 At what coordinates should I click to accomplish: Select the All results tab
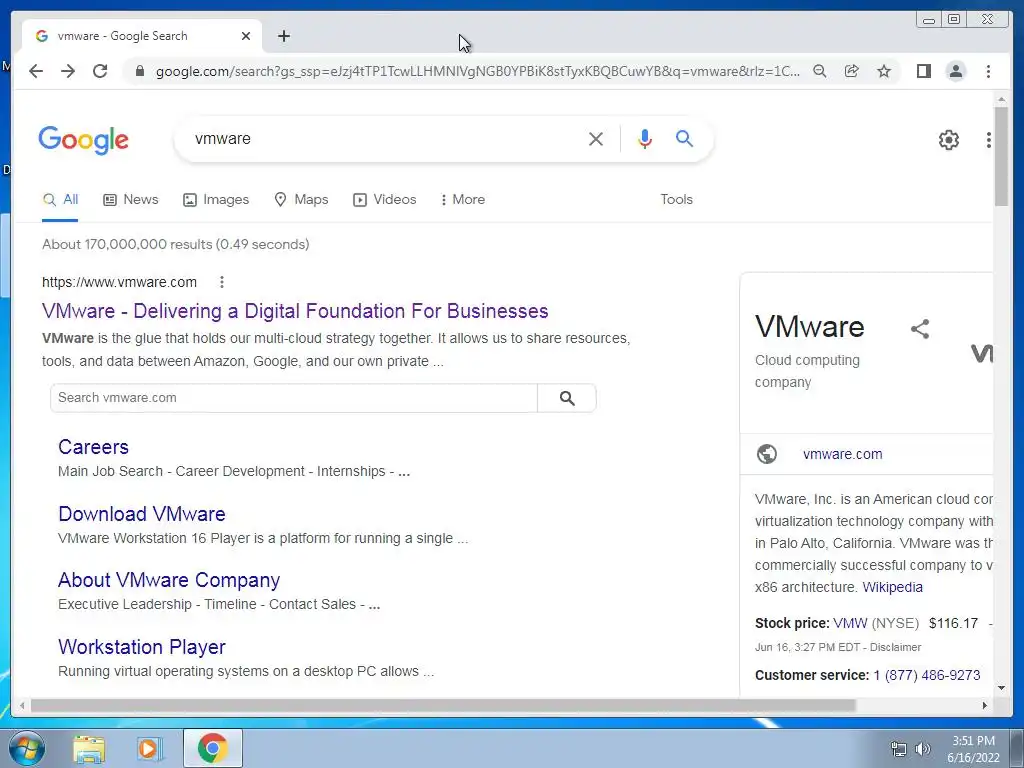(x=60, y=200)
